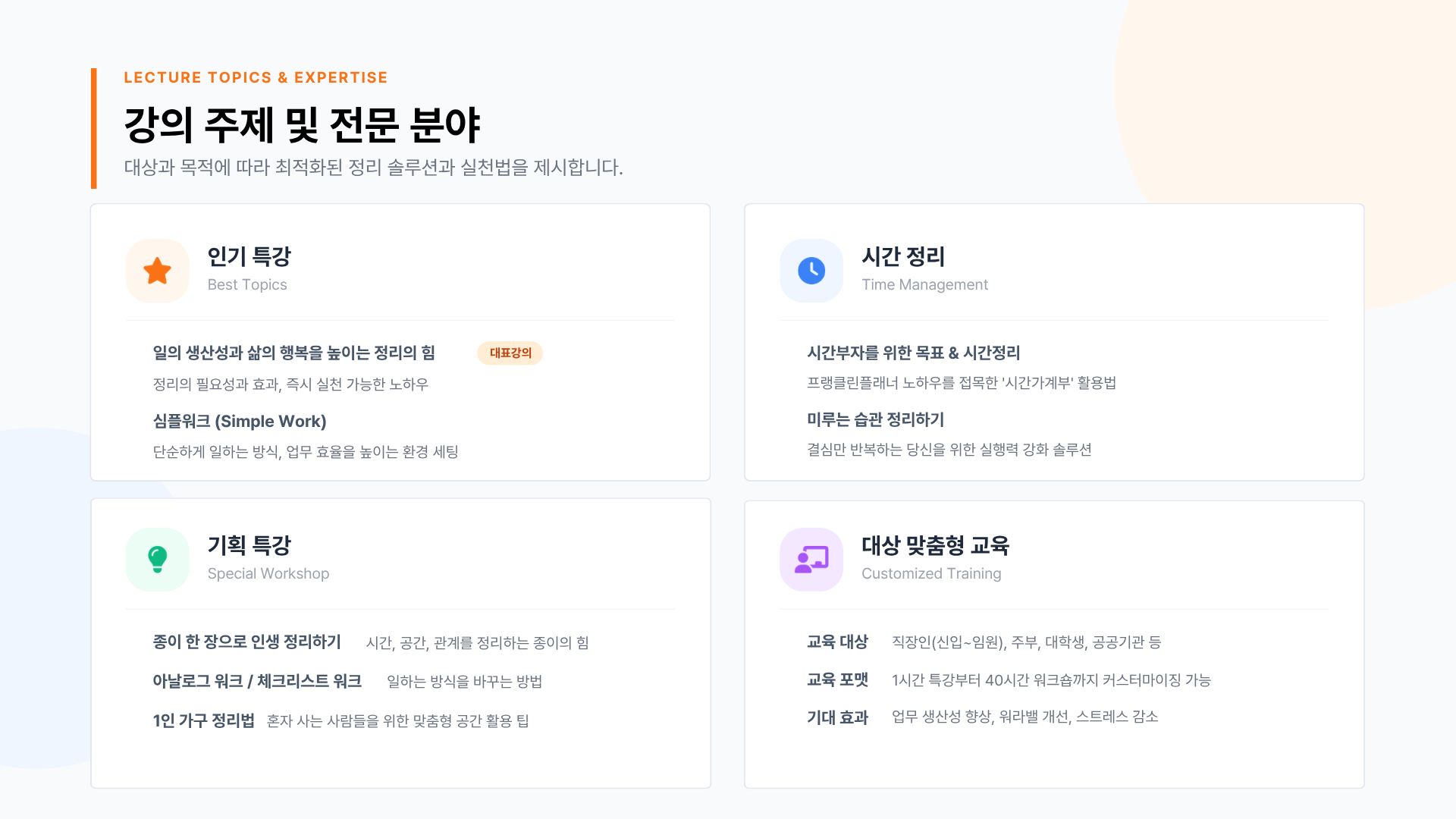Click the blue clock icon
Screen dimensions: 1456x819
click(811, 271)
